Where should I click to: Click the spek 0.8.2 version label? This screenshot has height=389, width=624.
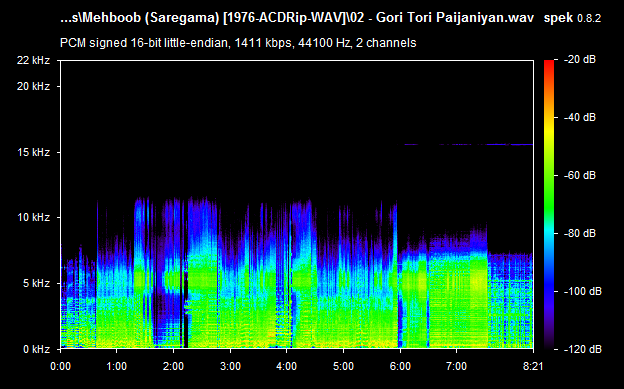point(572,18)
